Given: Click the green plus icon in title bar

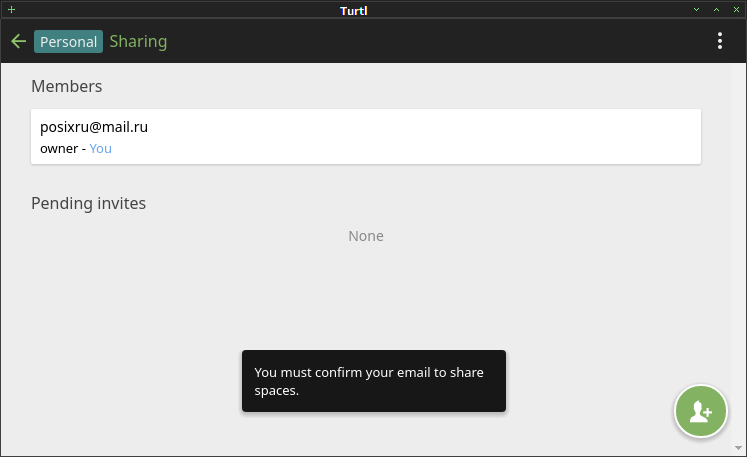Looking at the screenshot, I should (x=11, y=10).
